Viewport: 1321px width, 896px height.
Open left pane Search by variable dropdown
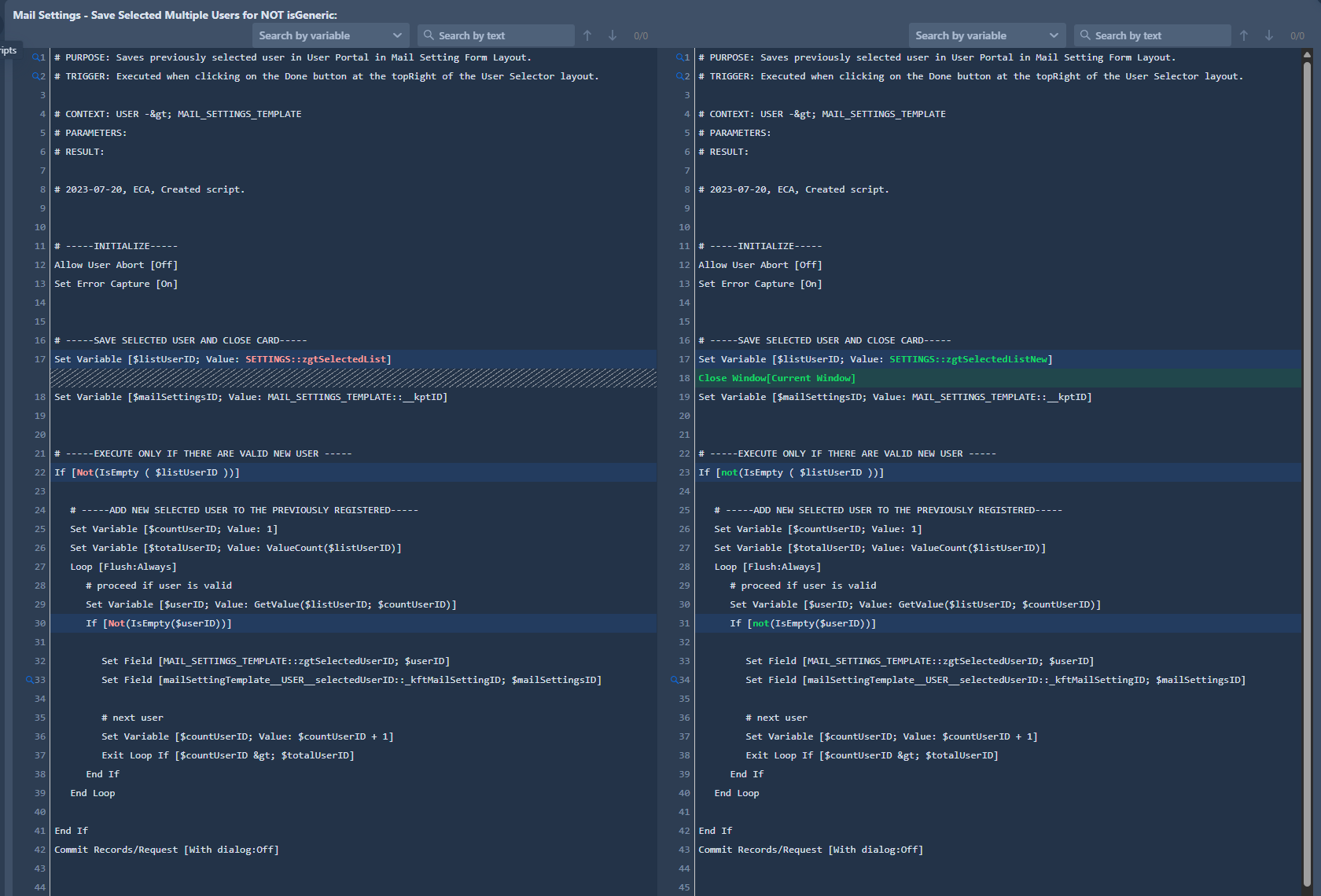(x=330, y=35)
